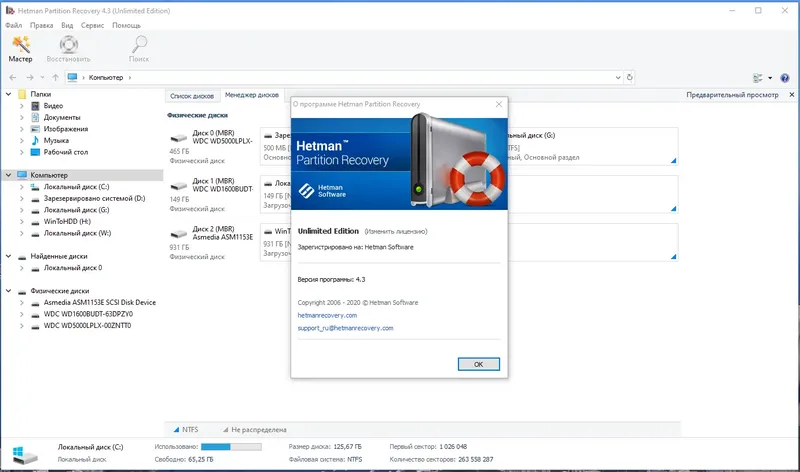The width and height of the screenshot is (800, 472).
Task: Confirm the About dialog with OK
Action: tap(479, 364)
